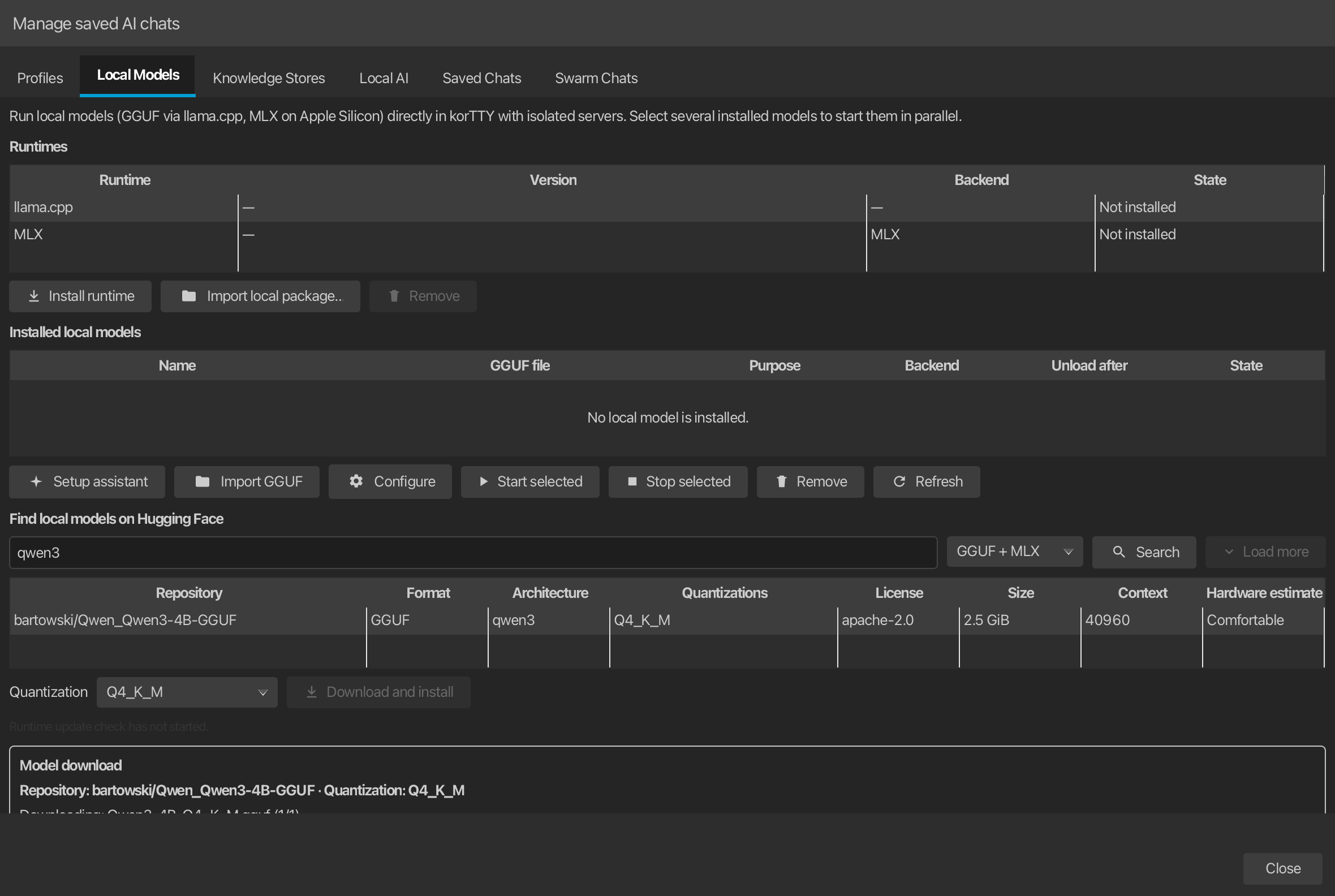1335x896 pixels.
Task: Click Remove under the Runtimes table
Action: pyautogui.click(x=423, y=296)
